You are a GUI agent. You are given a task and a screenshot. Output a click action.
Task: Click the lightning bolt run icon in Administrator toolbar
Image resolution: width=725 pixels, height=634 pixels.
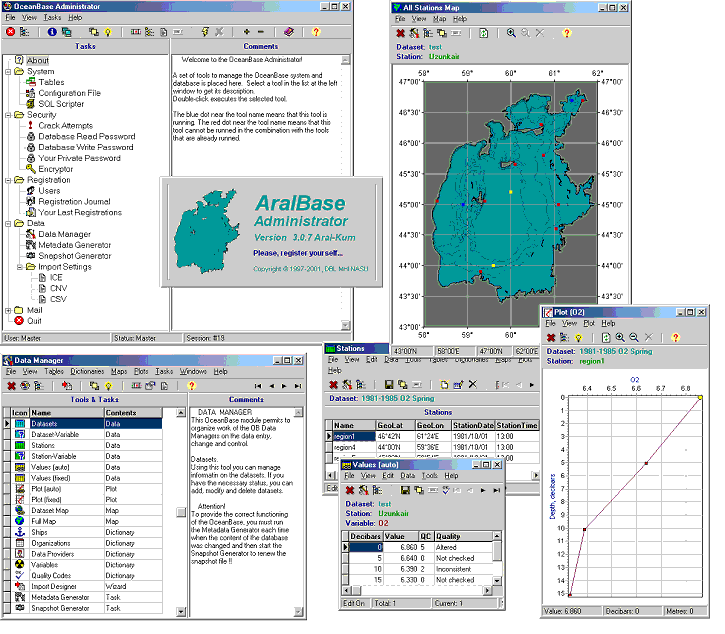205,32
